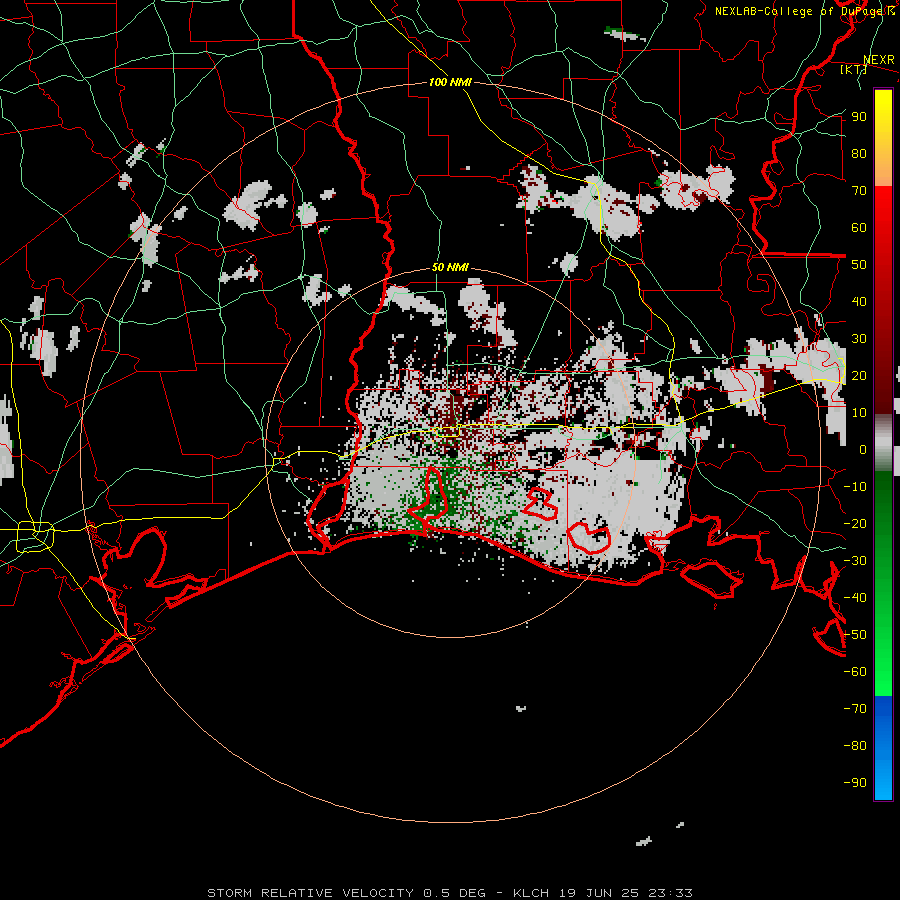This screenshot has width=900, height=900.
Task: Click the -70 value on the velocity scale
Action: [x=855, y=708]
